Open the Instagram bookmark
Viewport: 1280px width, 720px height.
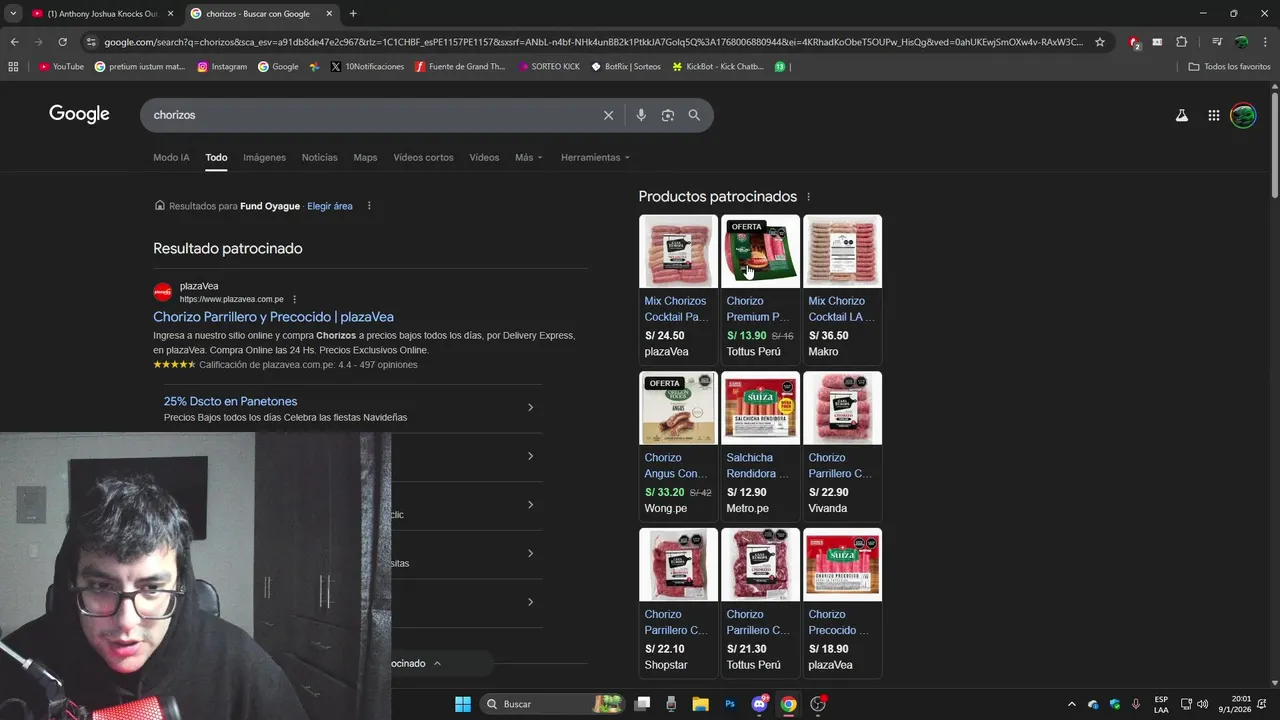coord(222,67)
